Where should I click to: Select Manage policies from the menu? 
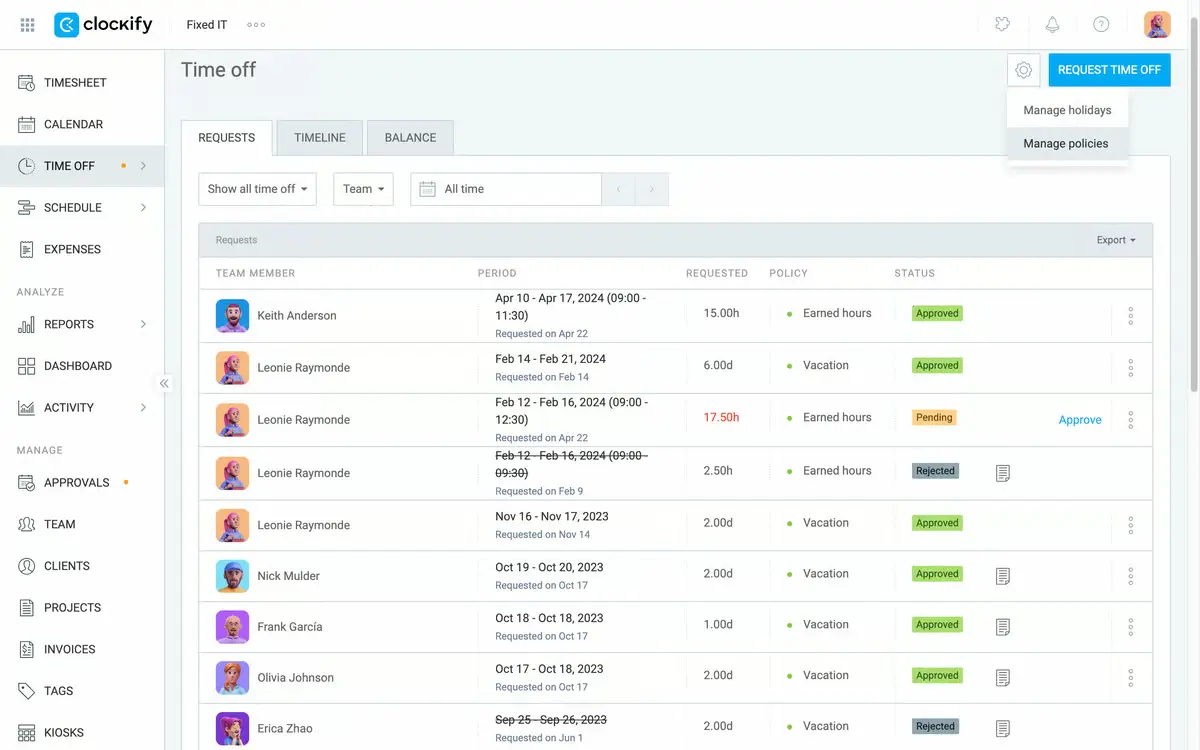click(1066, 143)
